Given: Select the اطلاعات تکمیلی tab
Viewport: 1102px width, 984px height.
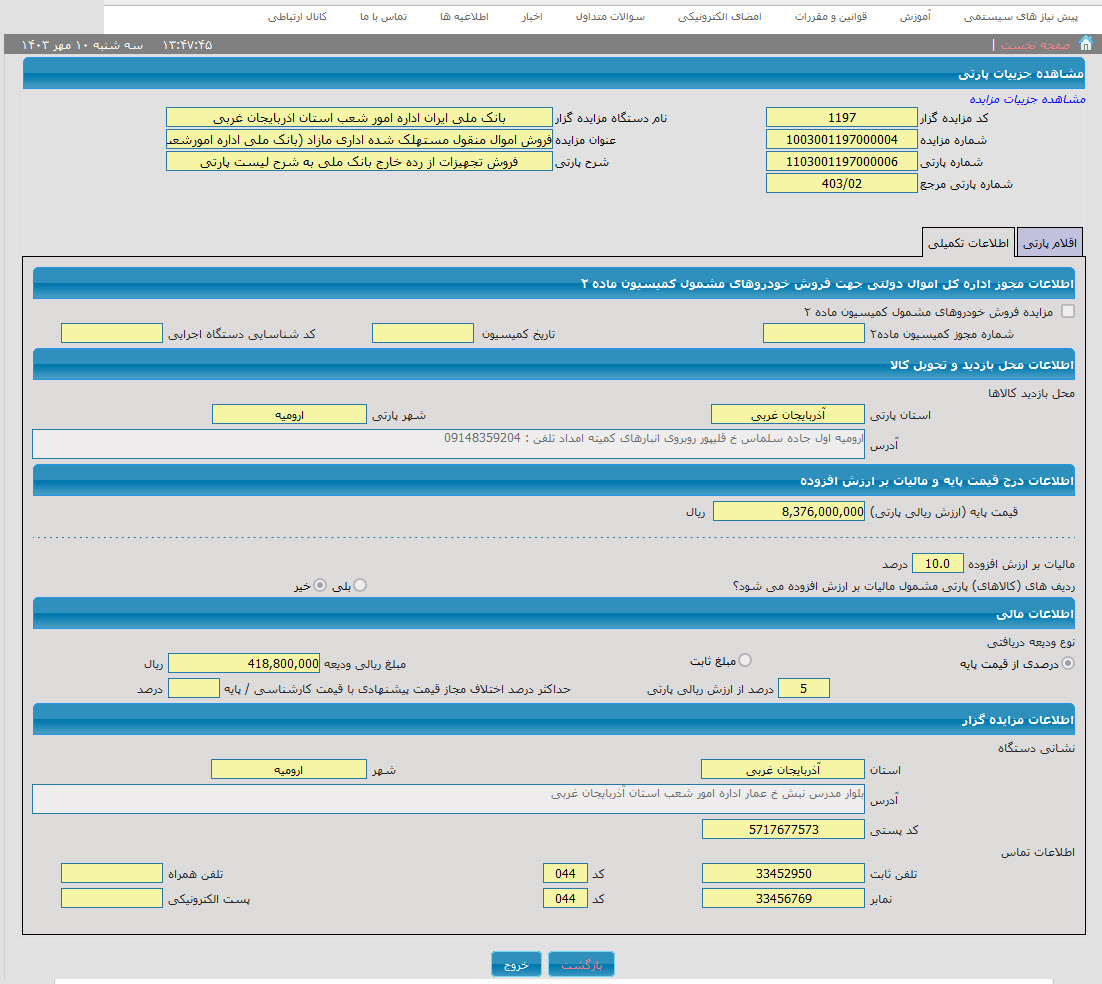Looking at the screenshot, I should tap(968, 243).
